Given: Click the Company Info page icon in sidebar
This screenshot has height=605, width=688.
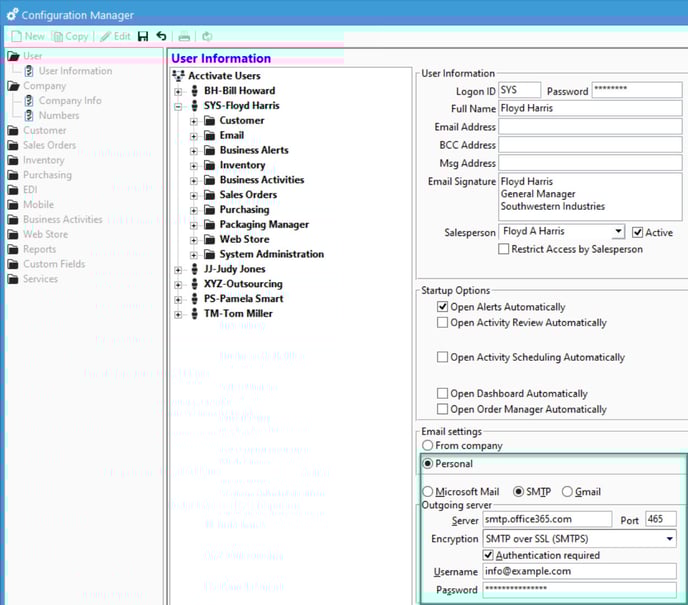Looking at the screenshot, I should coord(29,100).
